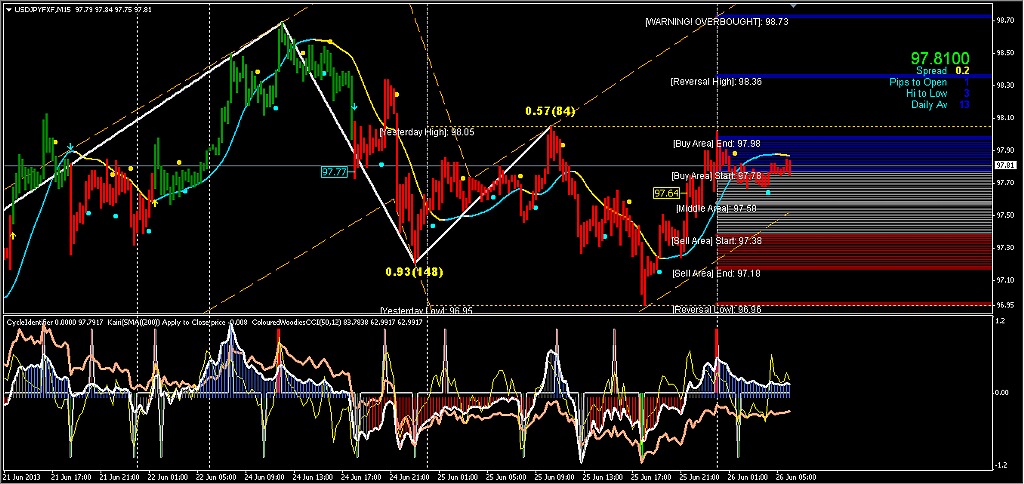Click 97.50 on the price scale
The height and width of the screenshot is (484, 1024).
click(1005, 215)
